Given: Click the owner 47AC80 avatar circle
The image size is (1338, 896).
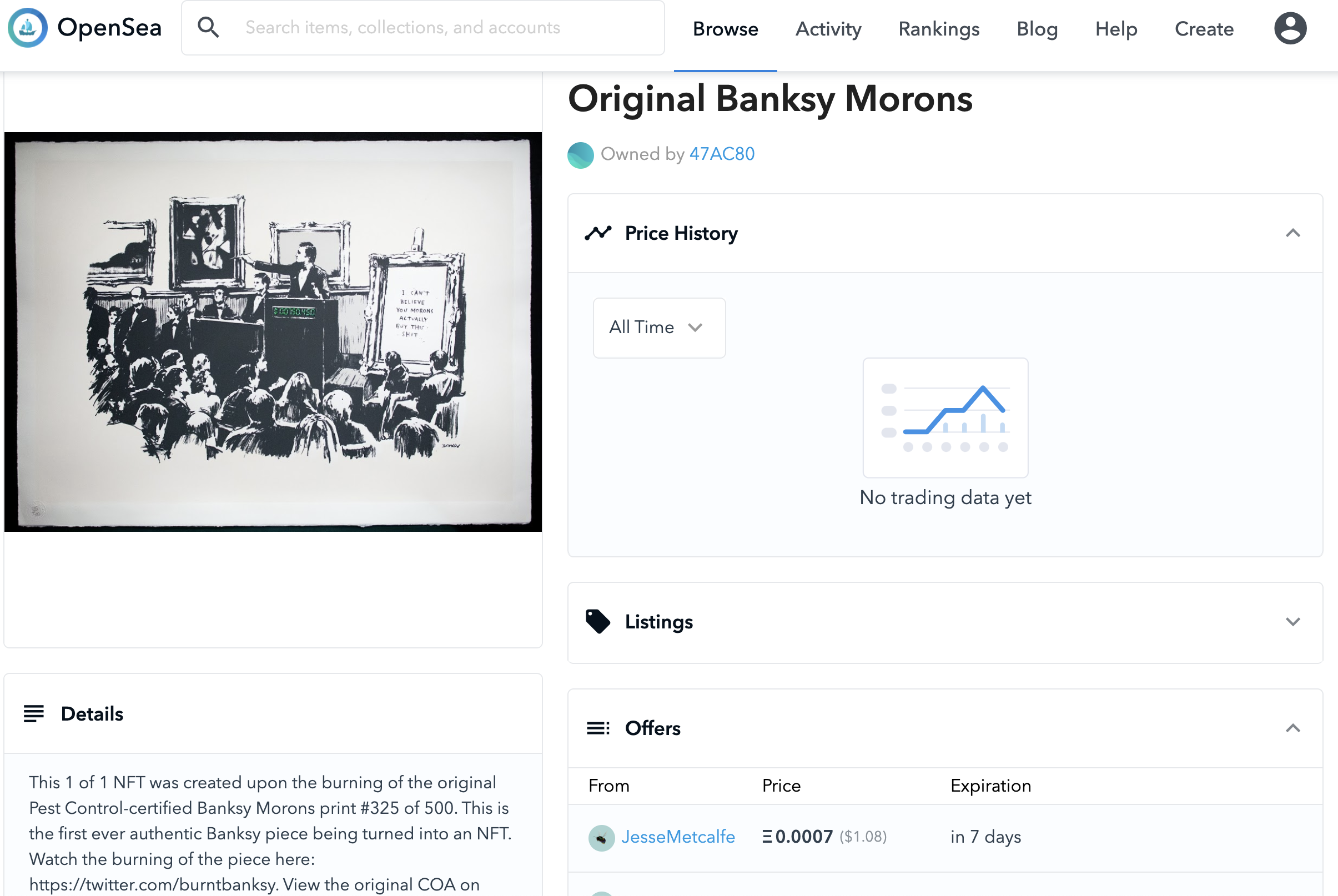Looking at the screenshot, I should point(580,155).
